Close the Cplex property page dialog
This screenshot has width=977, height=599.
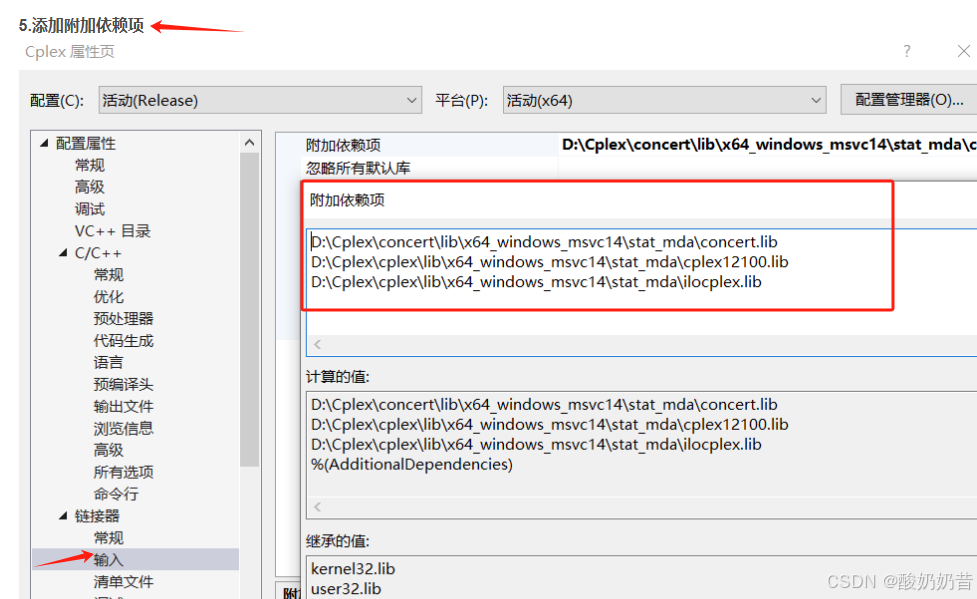coord(963,51)
